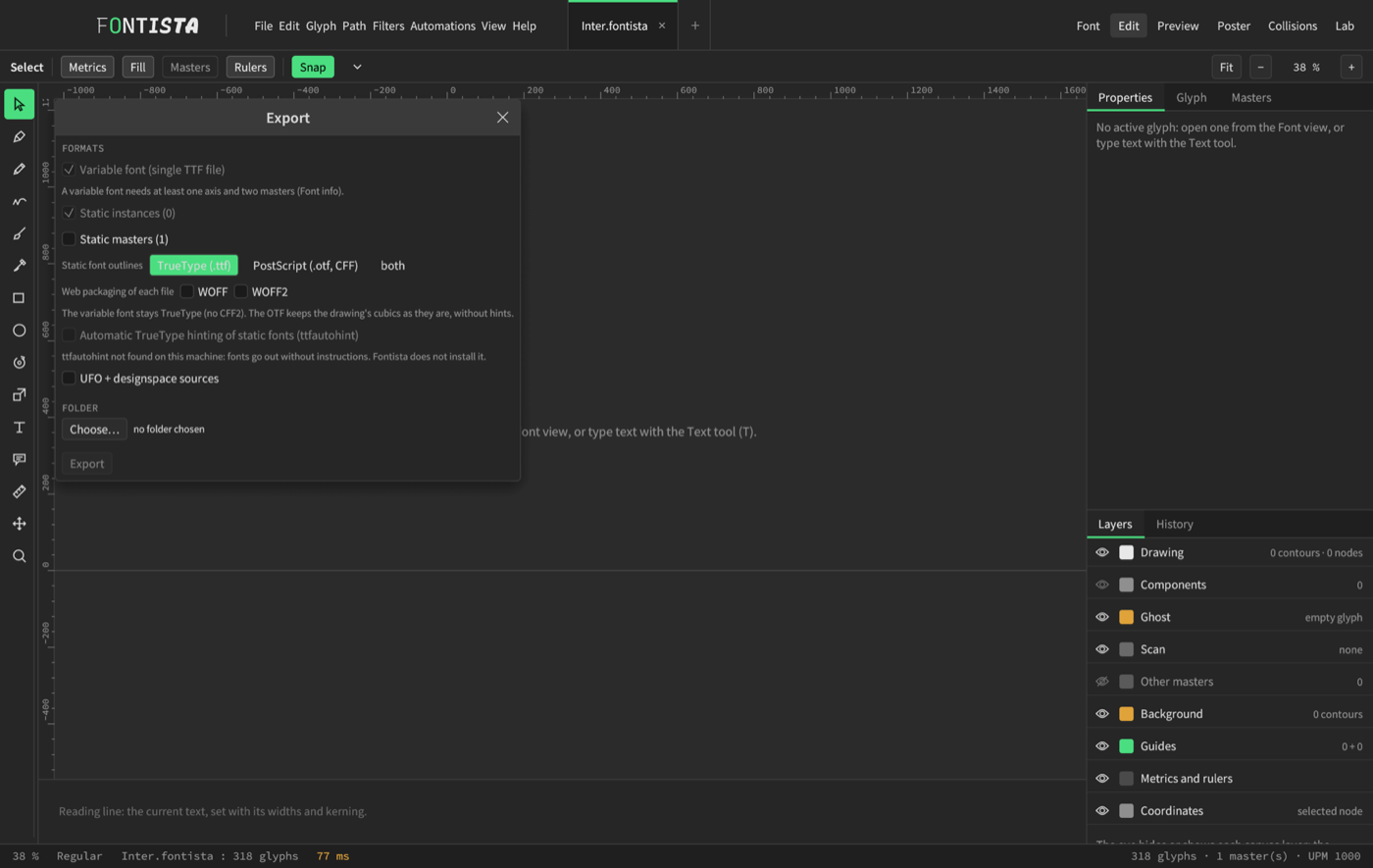Select PostScript (.otf, CFF) outlines option
Screen dimensions: 1373x868
click(x=305, y=266)
